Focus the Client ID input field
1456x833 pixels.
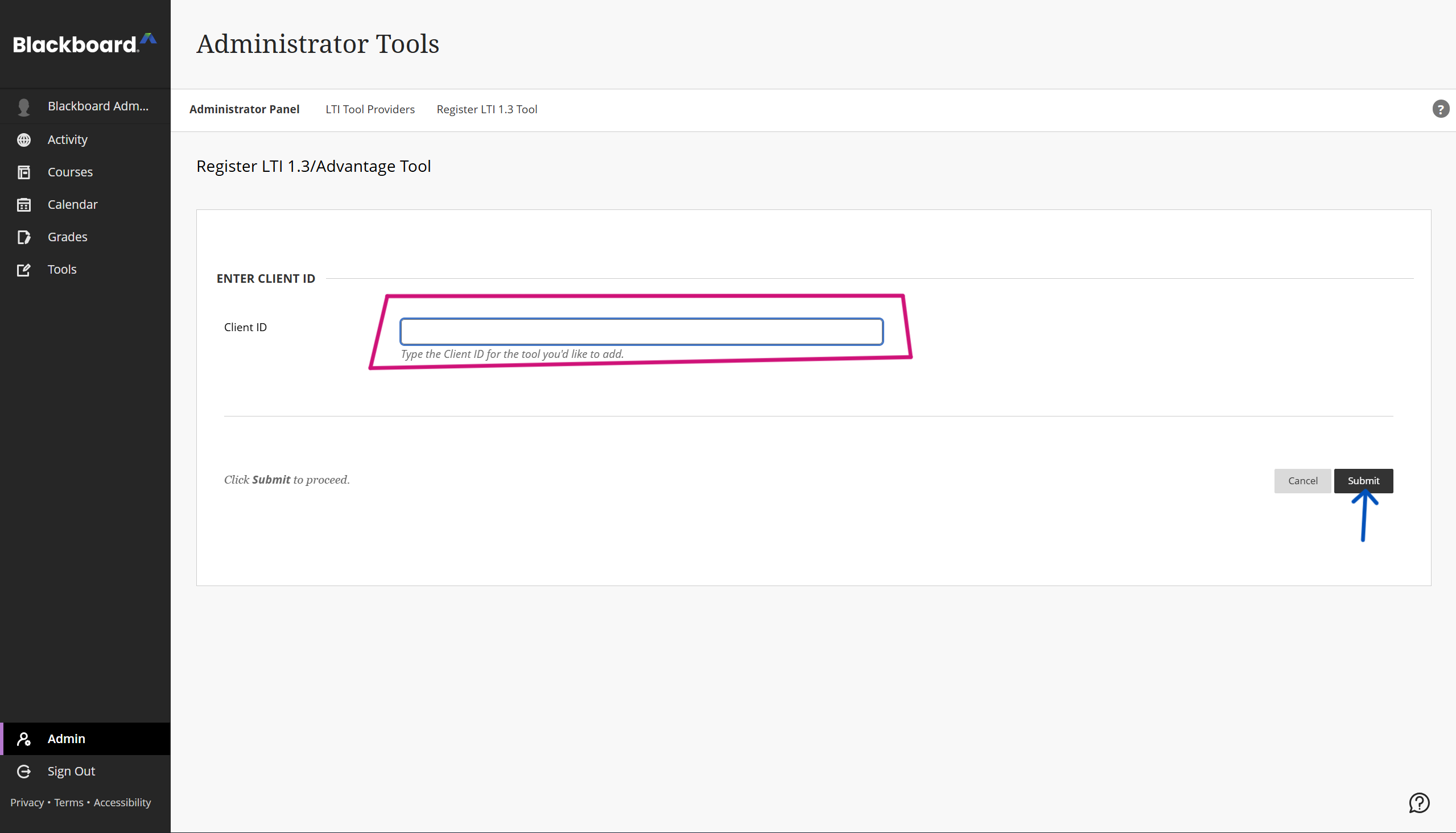[641, 332]
